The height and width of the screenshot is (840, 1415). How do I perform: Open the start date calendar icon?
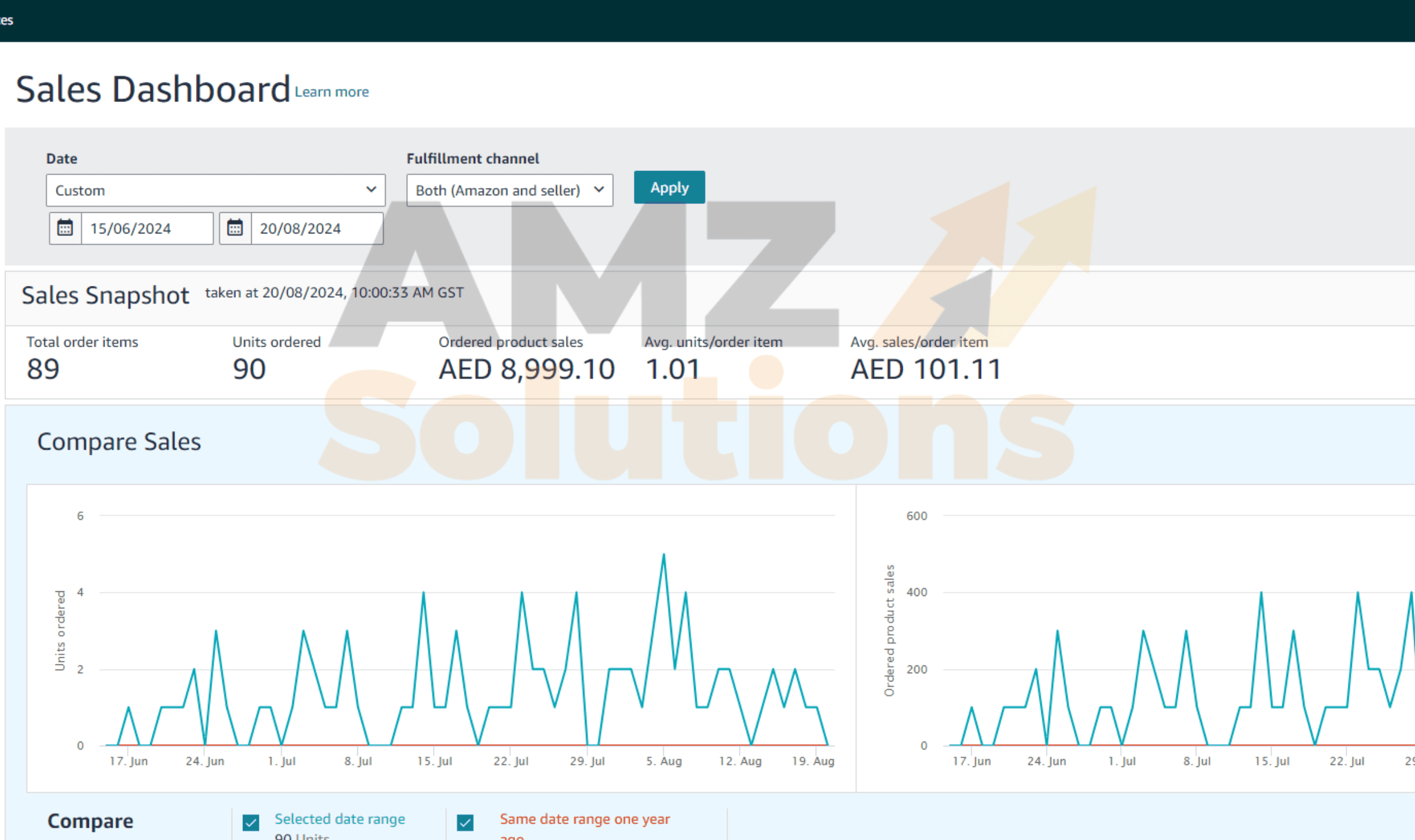click(x=65, y=228)
